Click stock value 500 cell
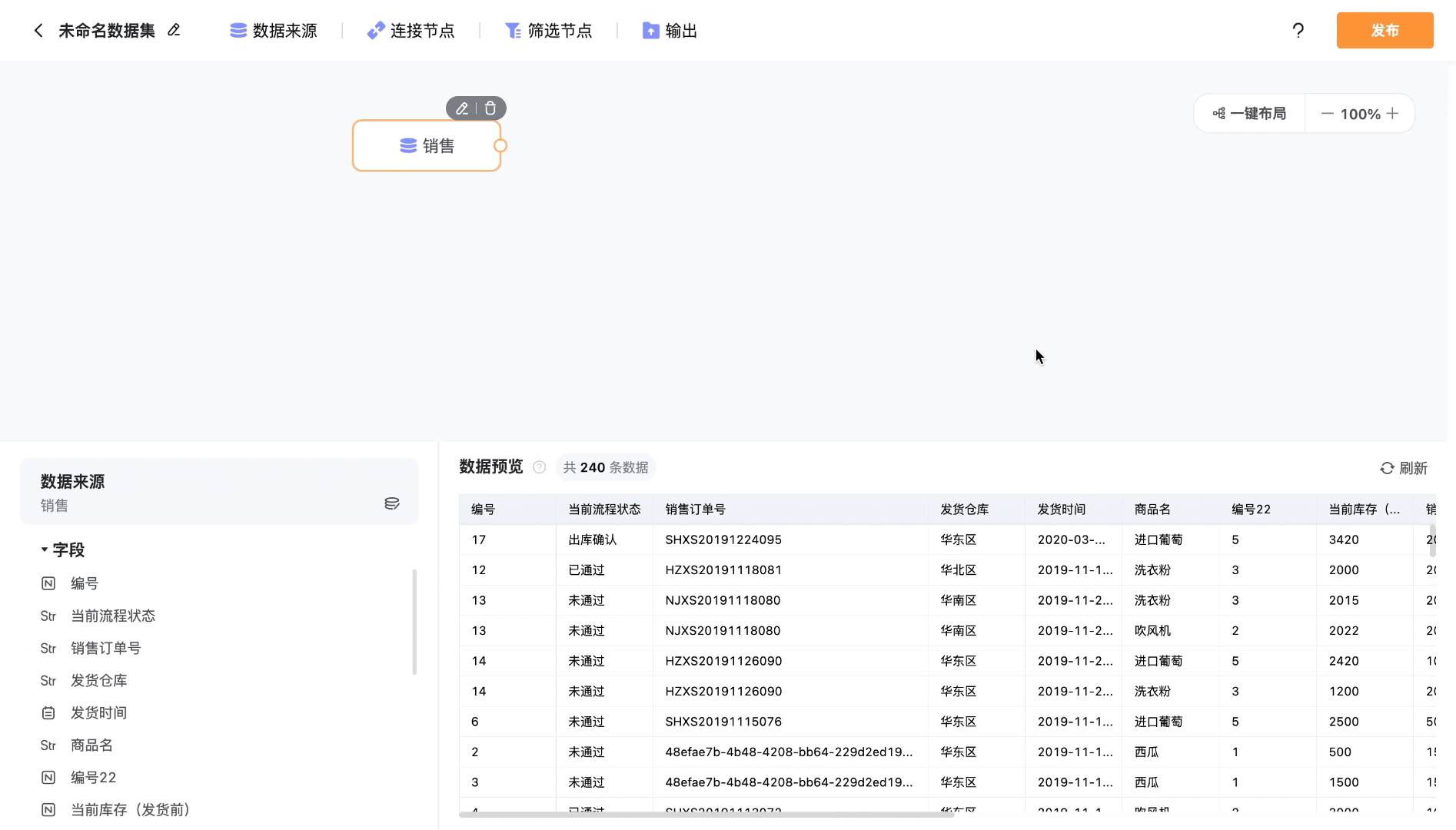The height and width of the screenshot is (830, 1456). [x=1365, y=752]
